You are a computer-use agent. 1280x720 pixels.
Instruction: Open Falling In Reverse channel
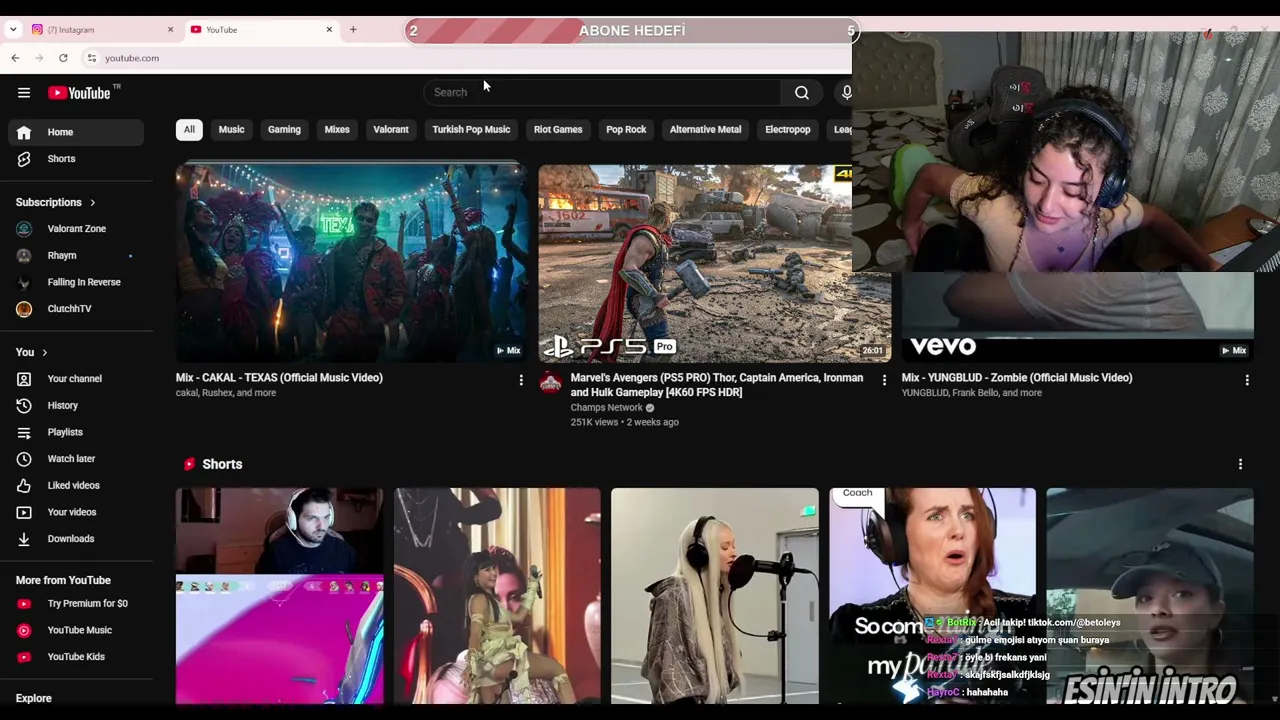click(76, 282)
